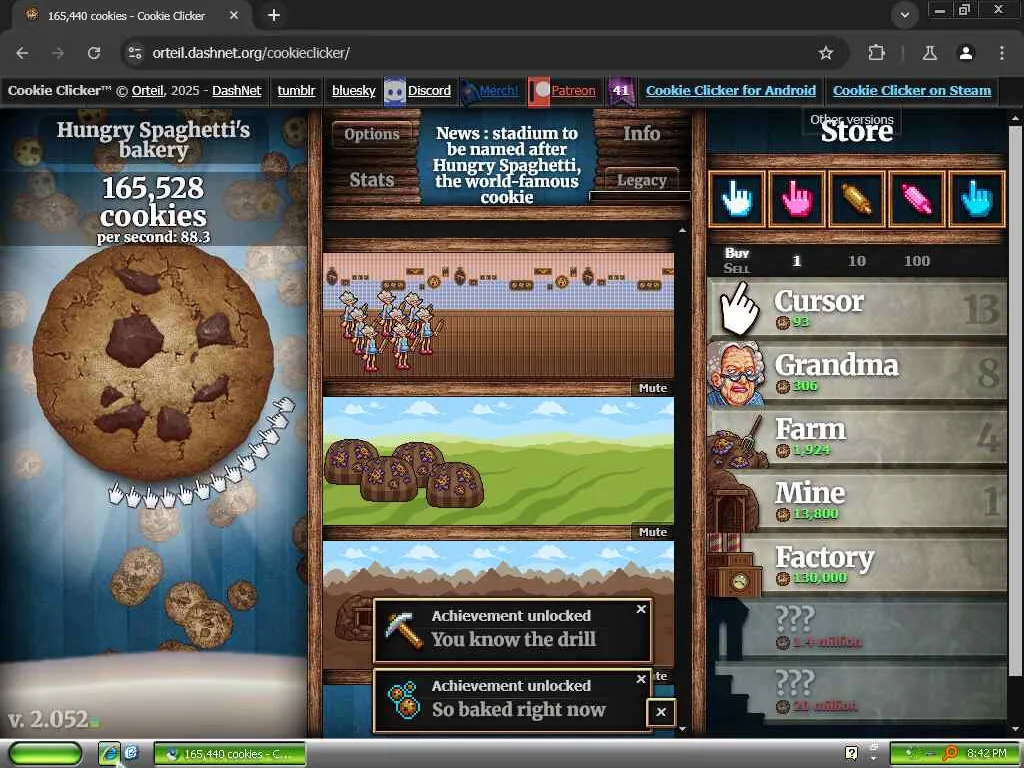
Task: Reload the page
Action: pos(94,53)
